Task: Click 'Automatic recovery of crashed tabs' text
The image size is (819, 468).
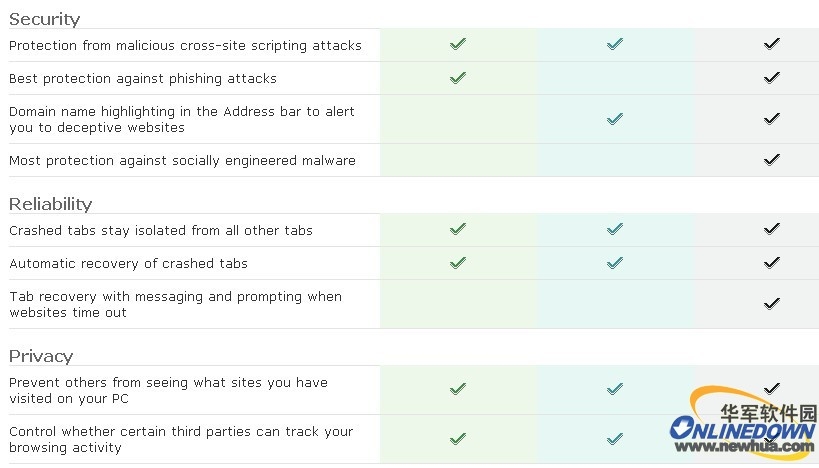Action: coord(128,263)
